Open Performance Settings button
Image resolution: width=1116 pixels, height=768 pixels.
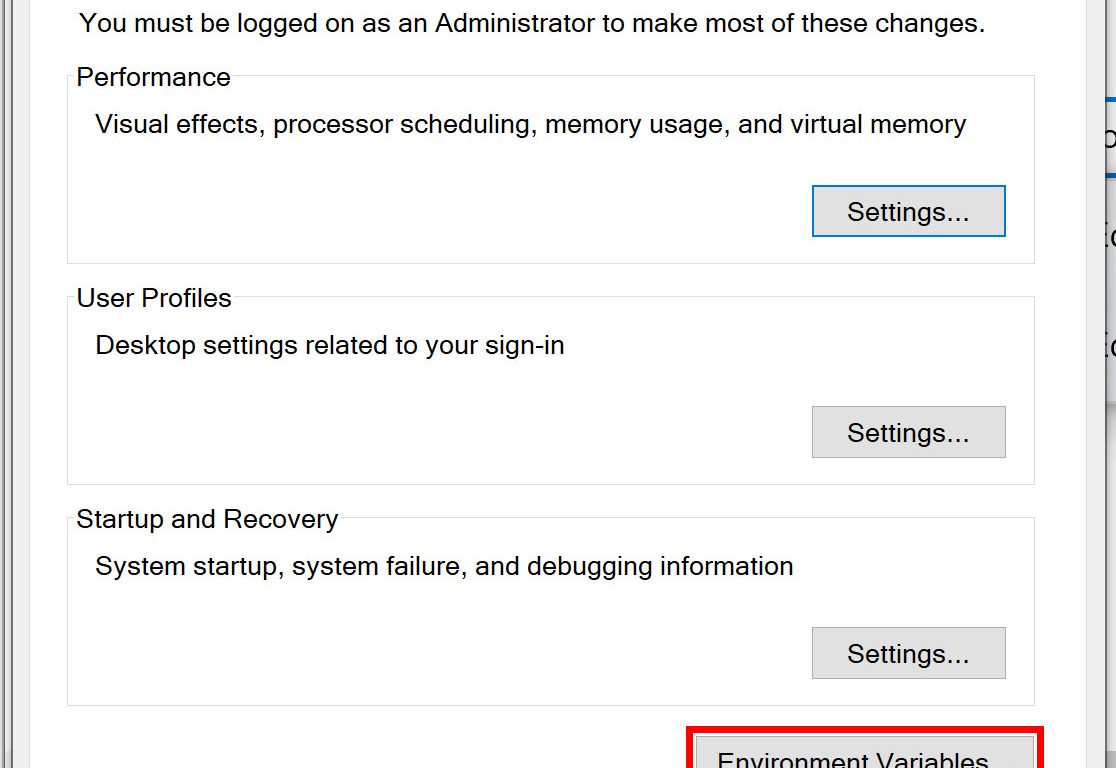tap(908, 211)
